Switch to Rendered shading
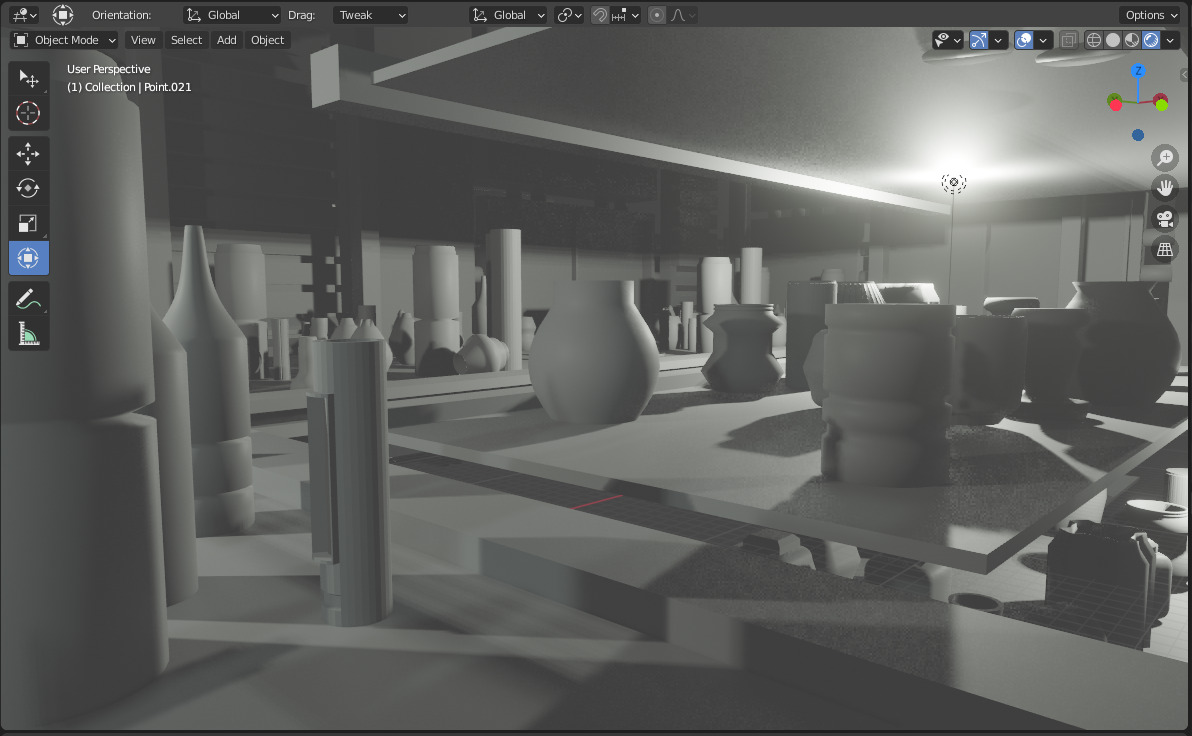The height and width of the screenshot is (736, 1192). click(x=1151, y=40)
